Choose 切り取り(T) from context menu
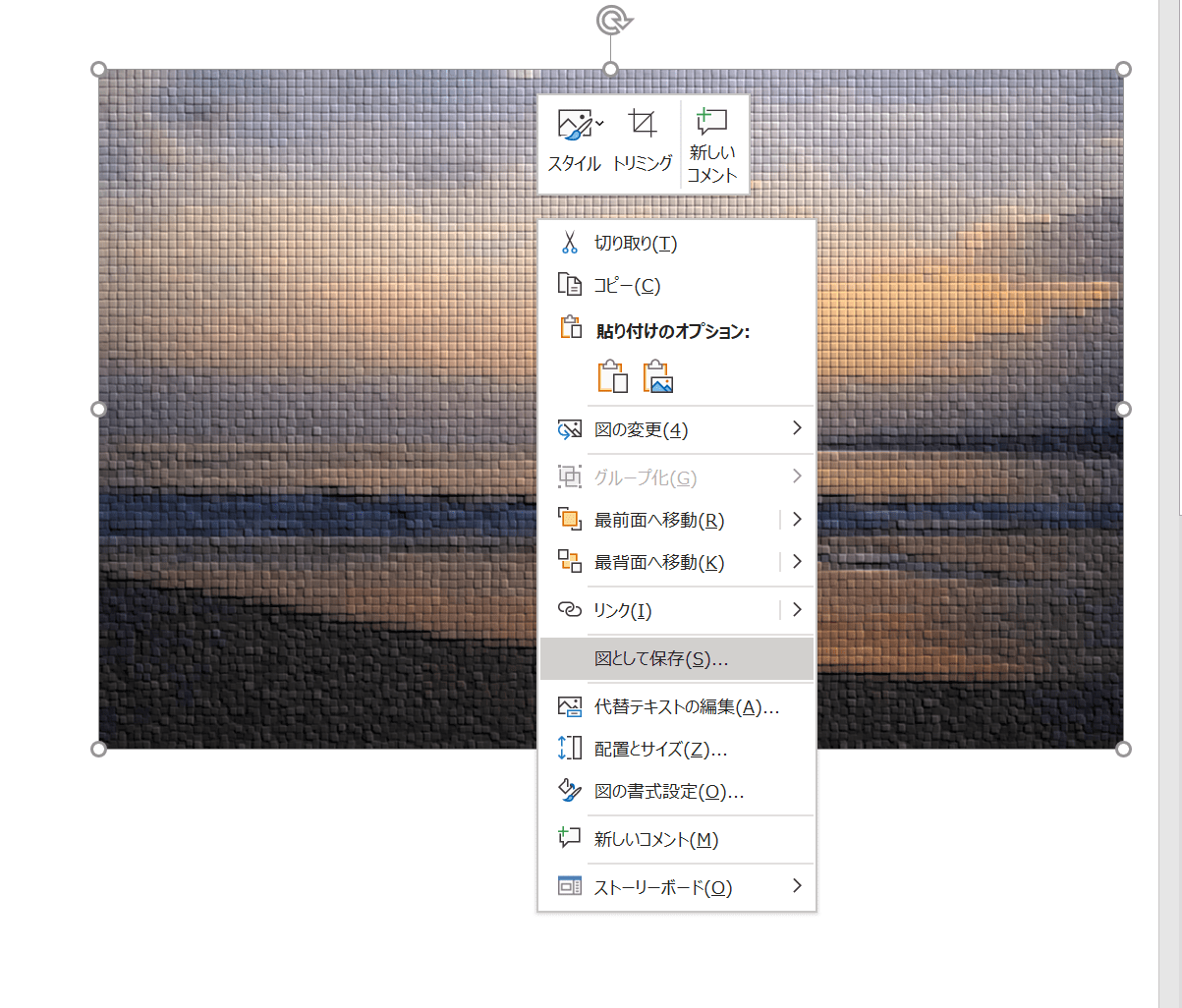 click(677, 243)
